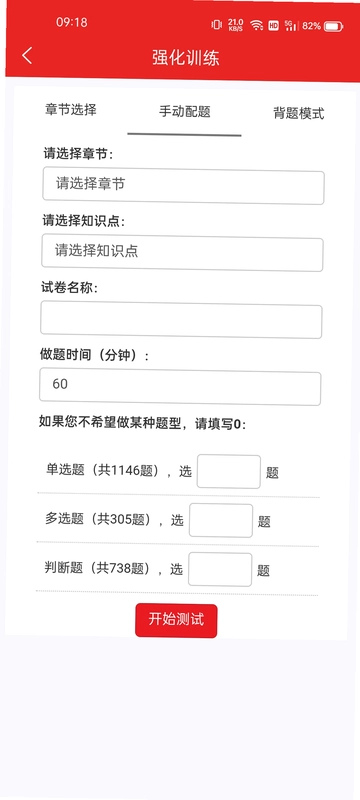360x800 pixels.
Task: Tap the back arrow in the header
Action: (x=27, y=55)
